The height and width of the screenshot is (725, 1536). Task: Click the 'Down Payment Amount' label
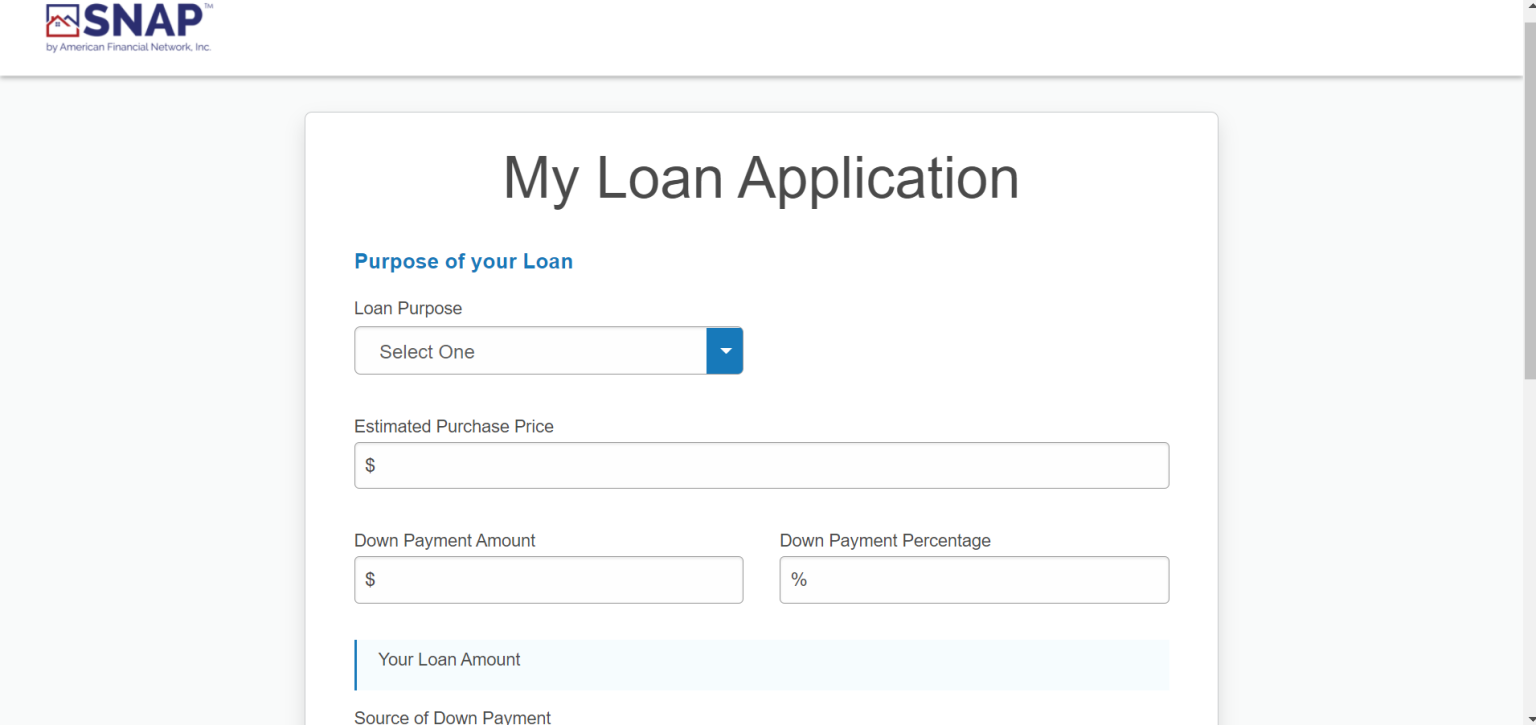445,541
